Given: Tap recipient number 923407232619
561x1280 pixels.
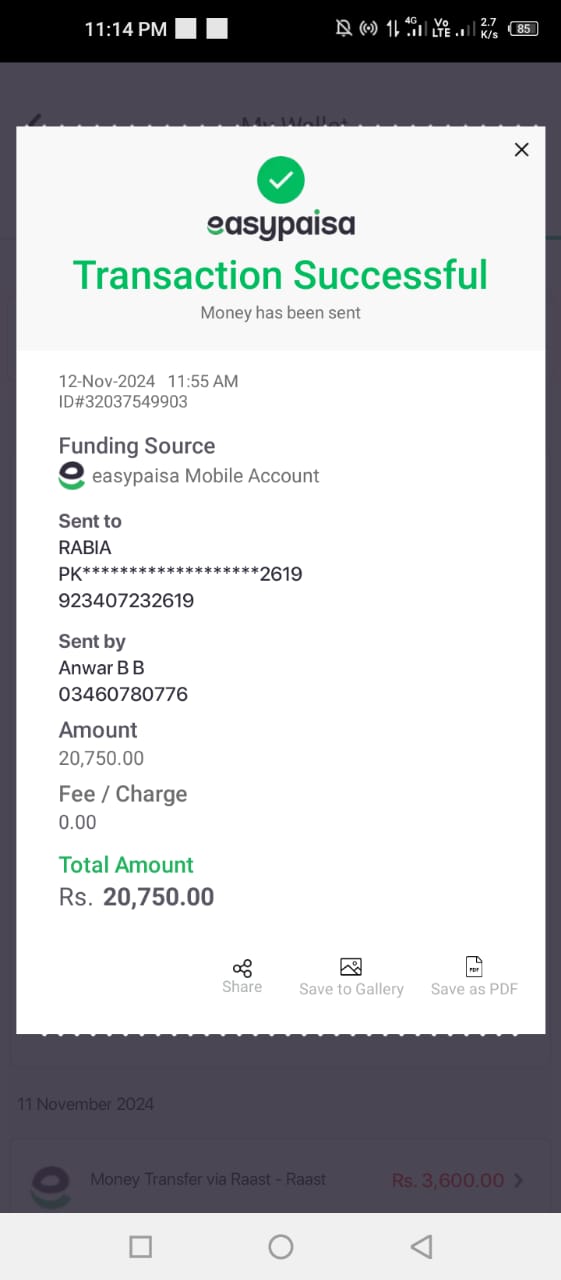Looking at the screenshot, I should tap(126, 601).
